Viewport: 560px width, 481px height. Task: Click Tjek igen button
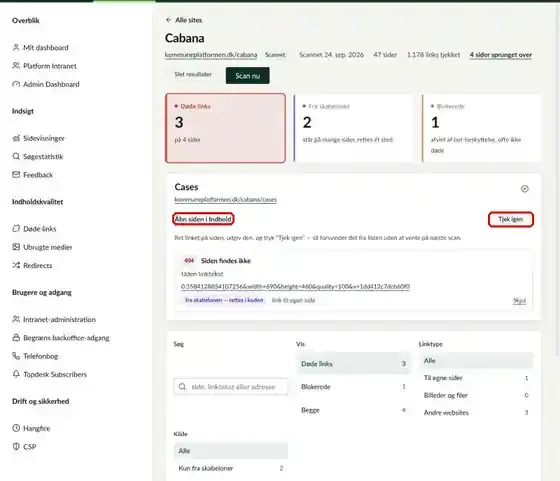[511, 219]
